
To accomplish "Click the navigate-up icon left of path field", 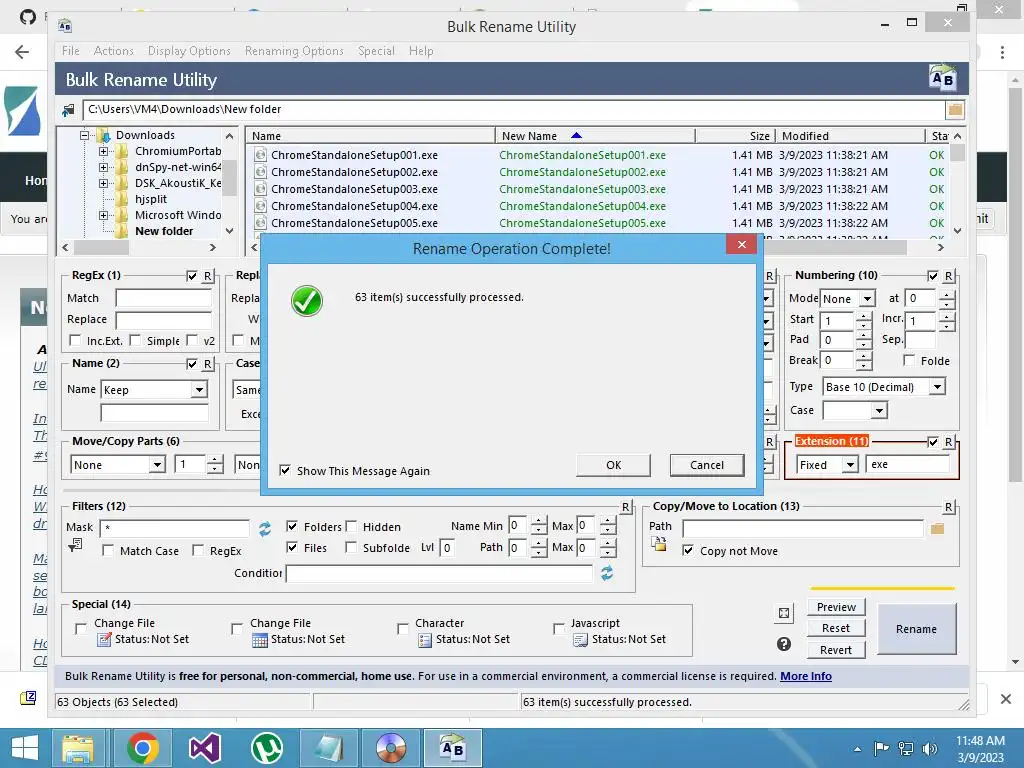I will 69,110.
